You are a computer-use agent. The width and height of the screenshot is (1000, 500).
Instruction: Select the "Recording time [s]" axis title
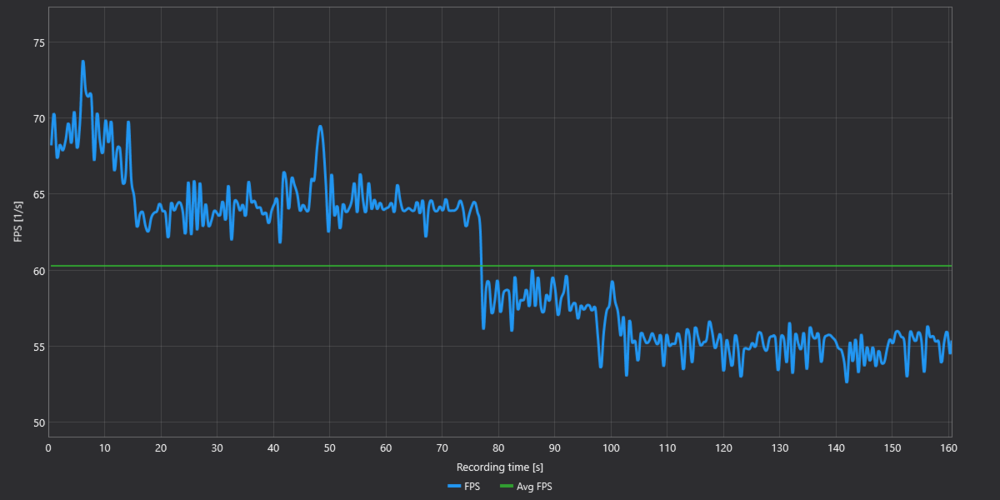coord(499,467)
